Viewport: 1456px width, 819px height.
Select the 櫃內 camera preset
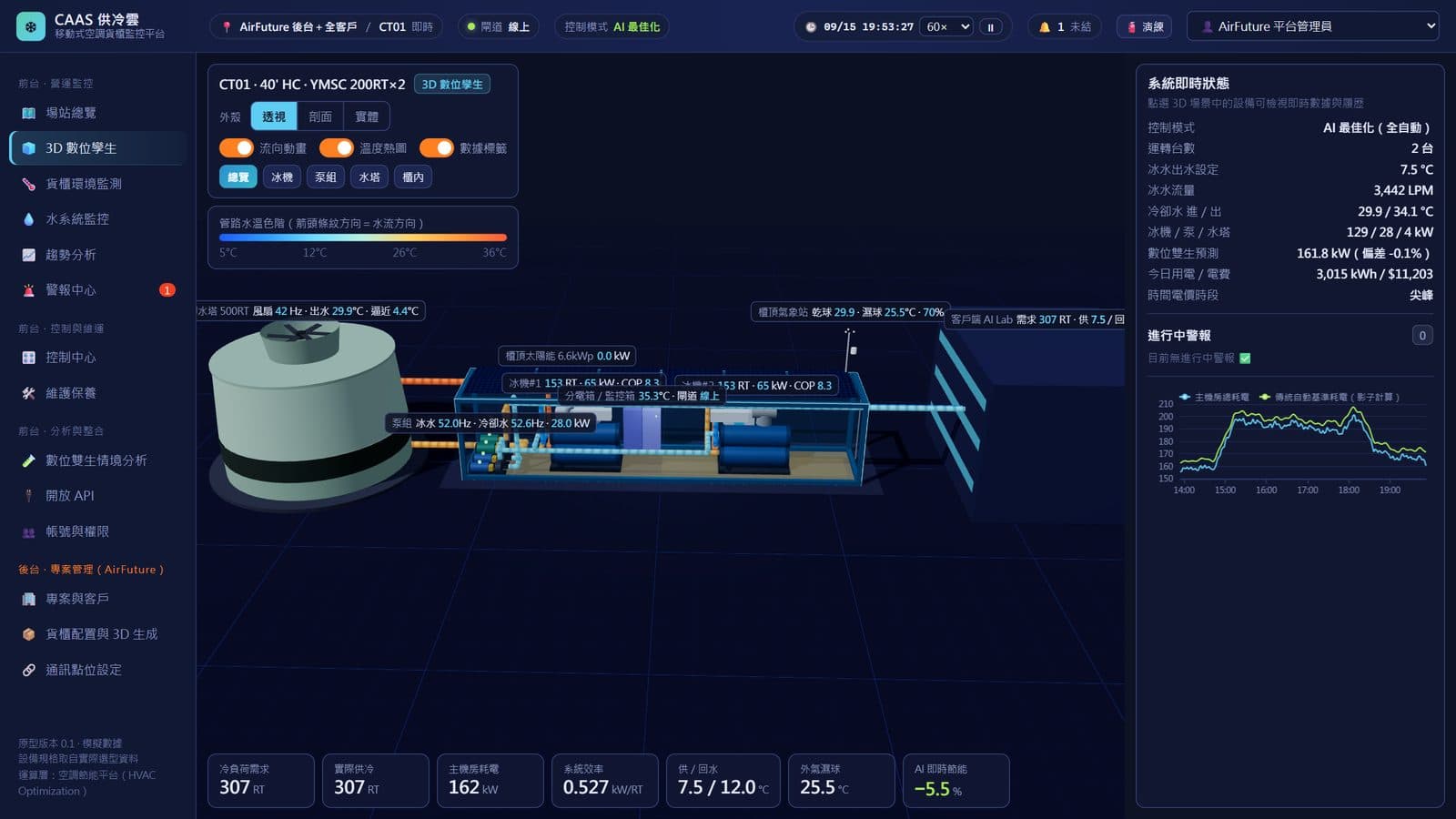pos(413,177)
